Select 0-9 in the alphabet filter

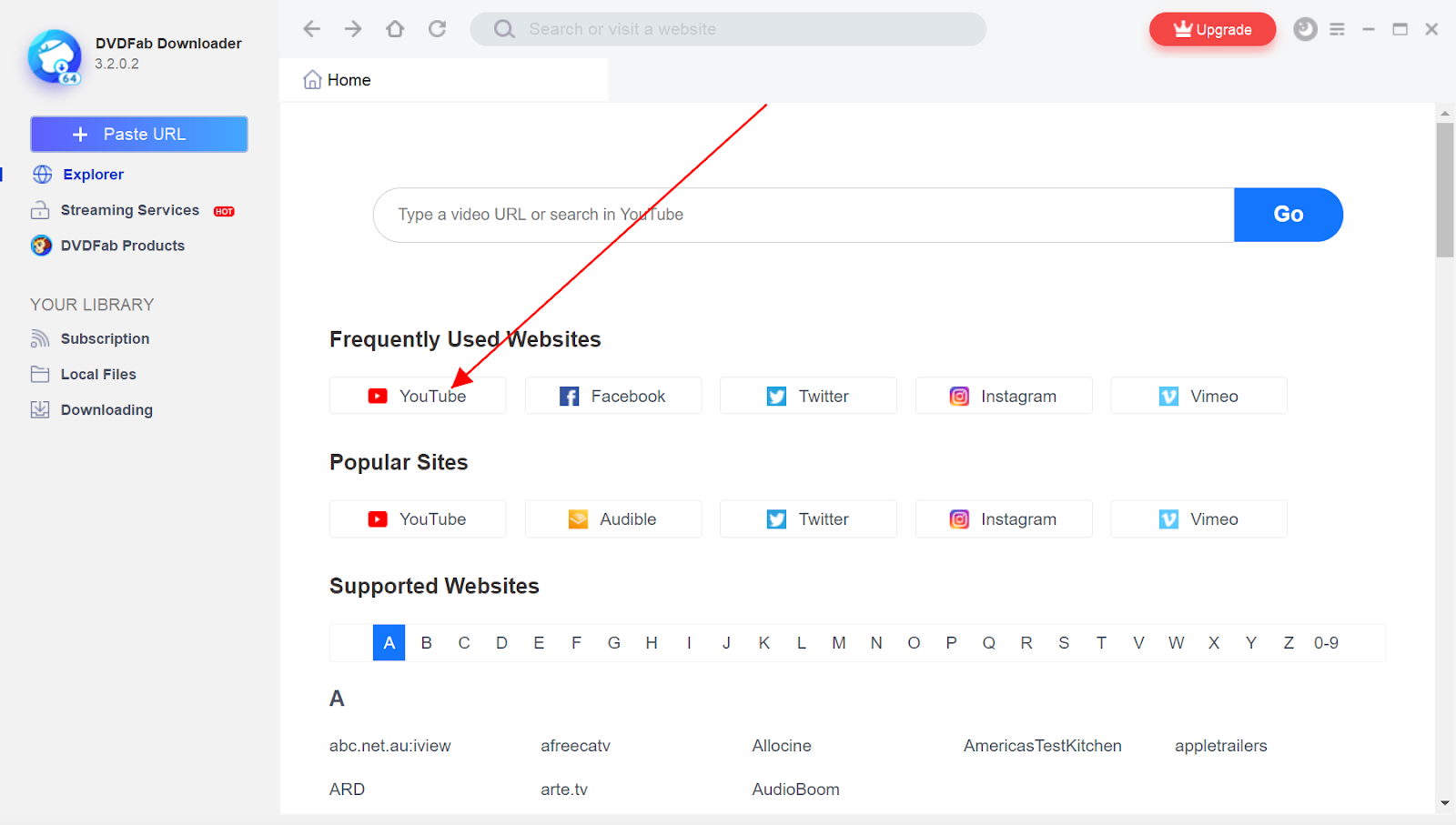pyautogui.click(x=1326, y=643)
